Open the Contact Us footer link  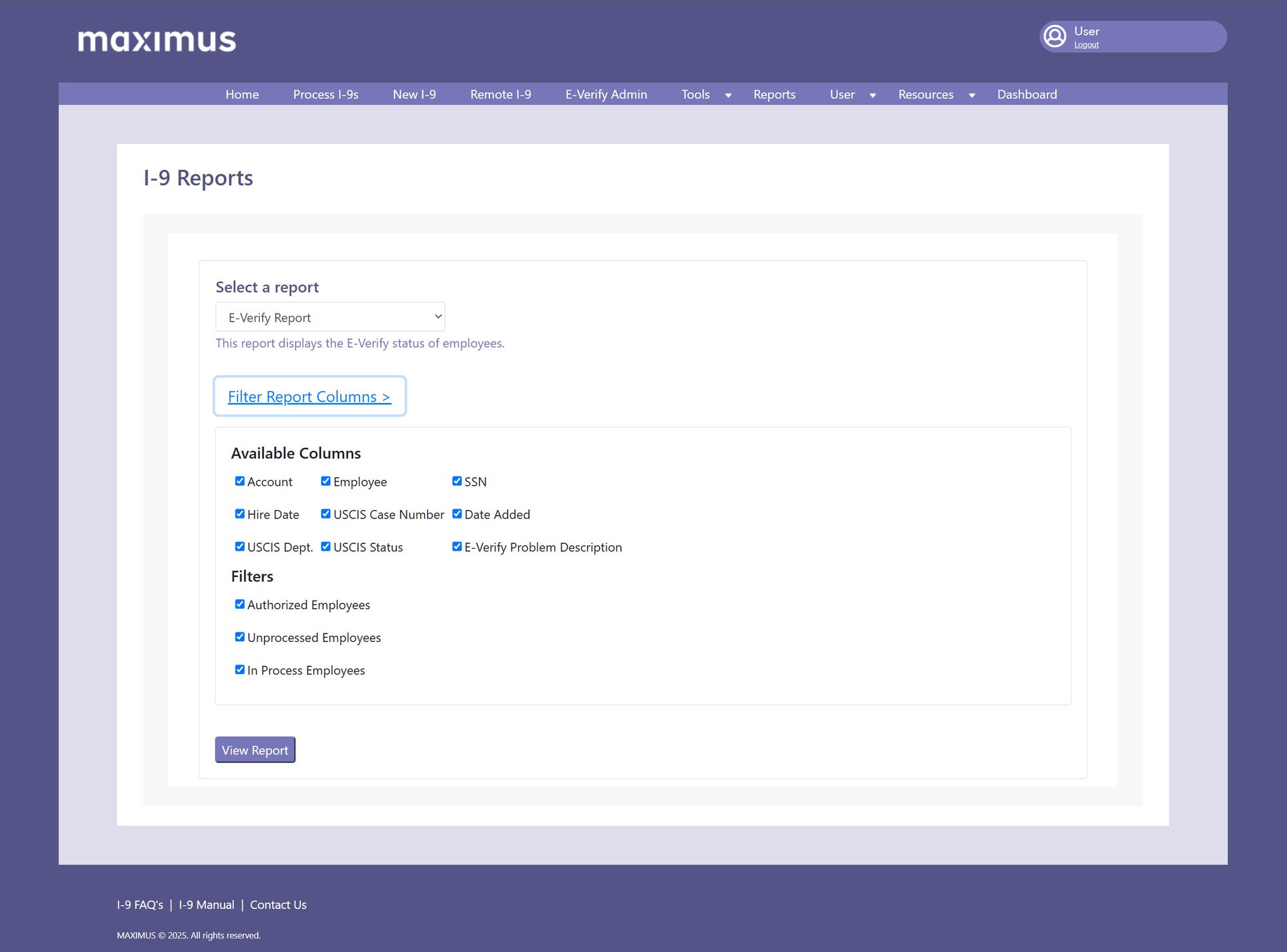pos(278,904)
